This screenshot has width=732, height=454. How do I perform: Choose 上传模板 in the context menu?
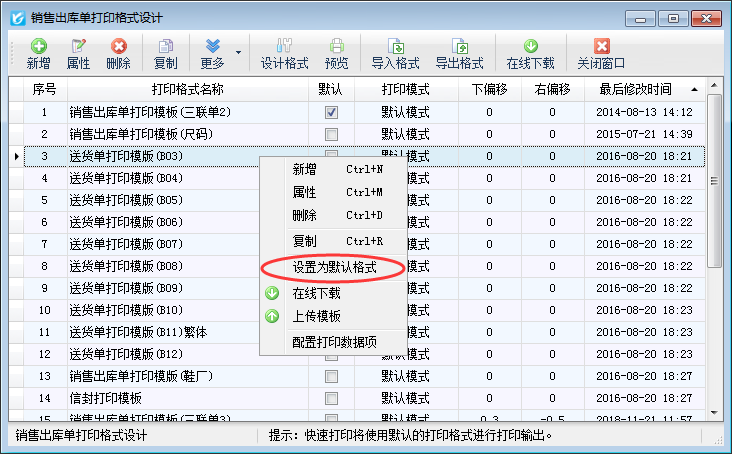[316, 317]
